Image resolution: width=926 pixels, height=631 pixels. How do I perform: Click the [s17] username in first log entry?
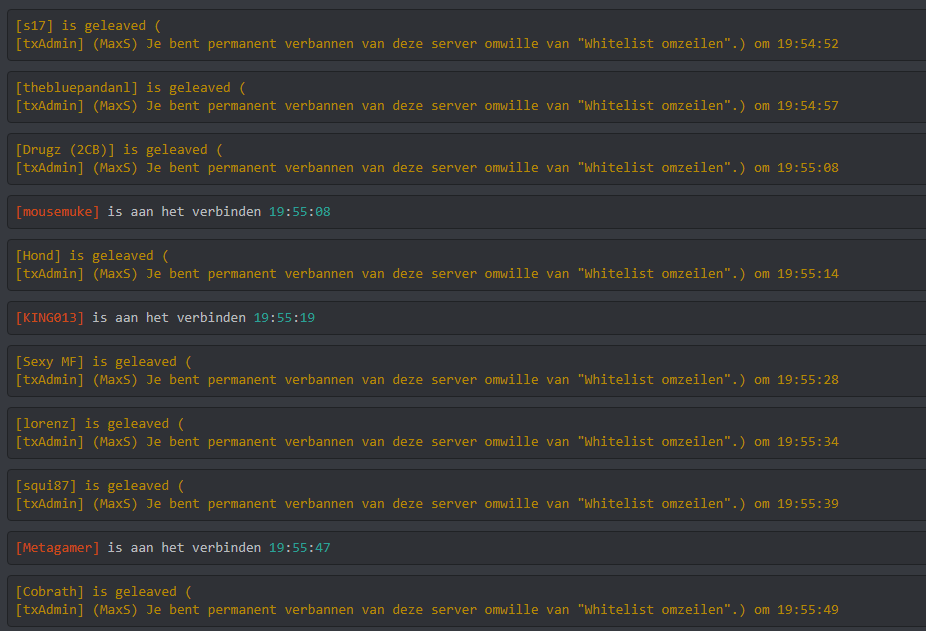pyautogui.click(x=35, y=25)
